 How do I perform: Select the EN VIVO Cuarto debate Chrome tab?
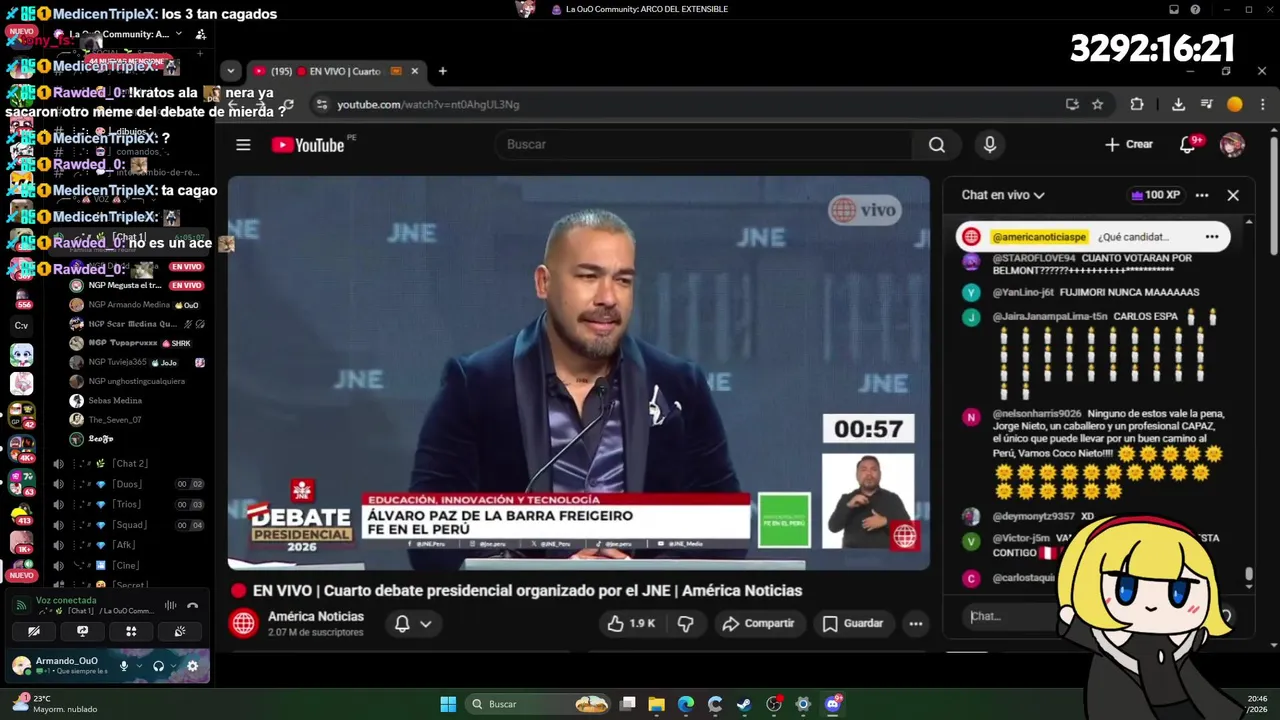(x=335, y=71)
